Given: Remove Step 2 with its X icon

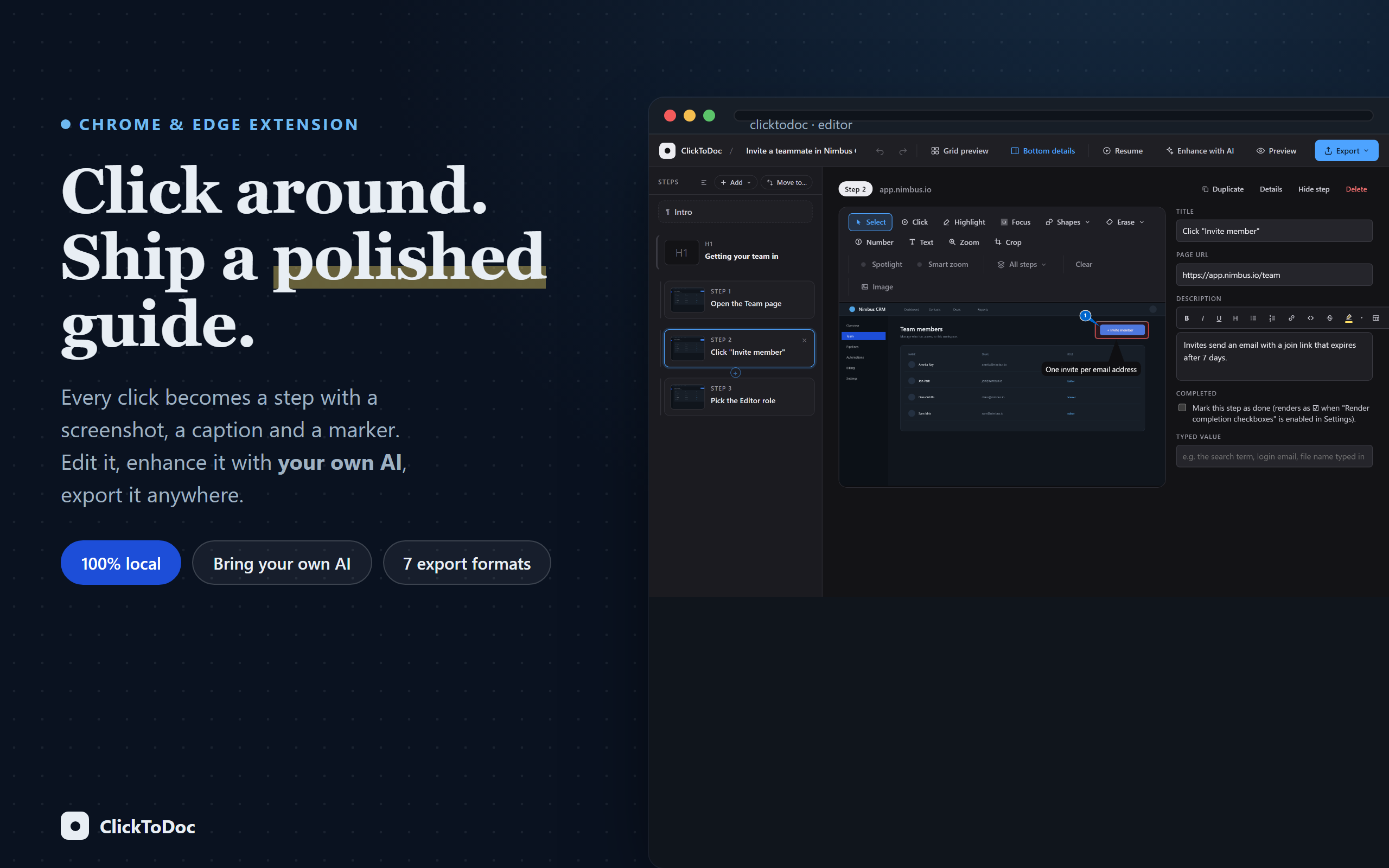Looking at the screenshot, I should point(804,341).
